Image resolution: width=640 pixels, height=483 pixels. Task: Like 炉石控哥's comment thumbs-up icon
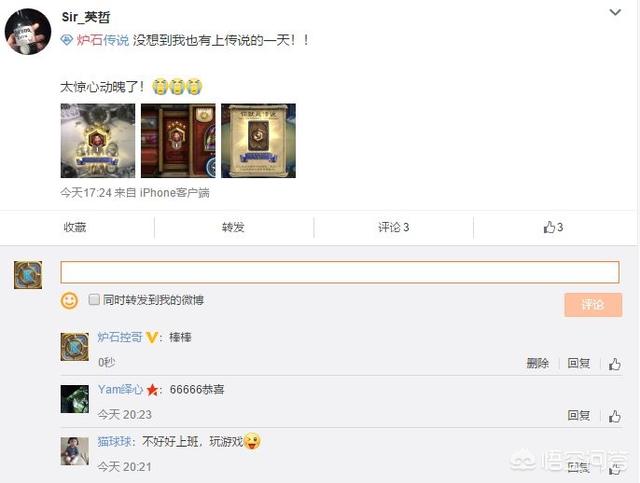pyautogui.click(x=615, y=363)
